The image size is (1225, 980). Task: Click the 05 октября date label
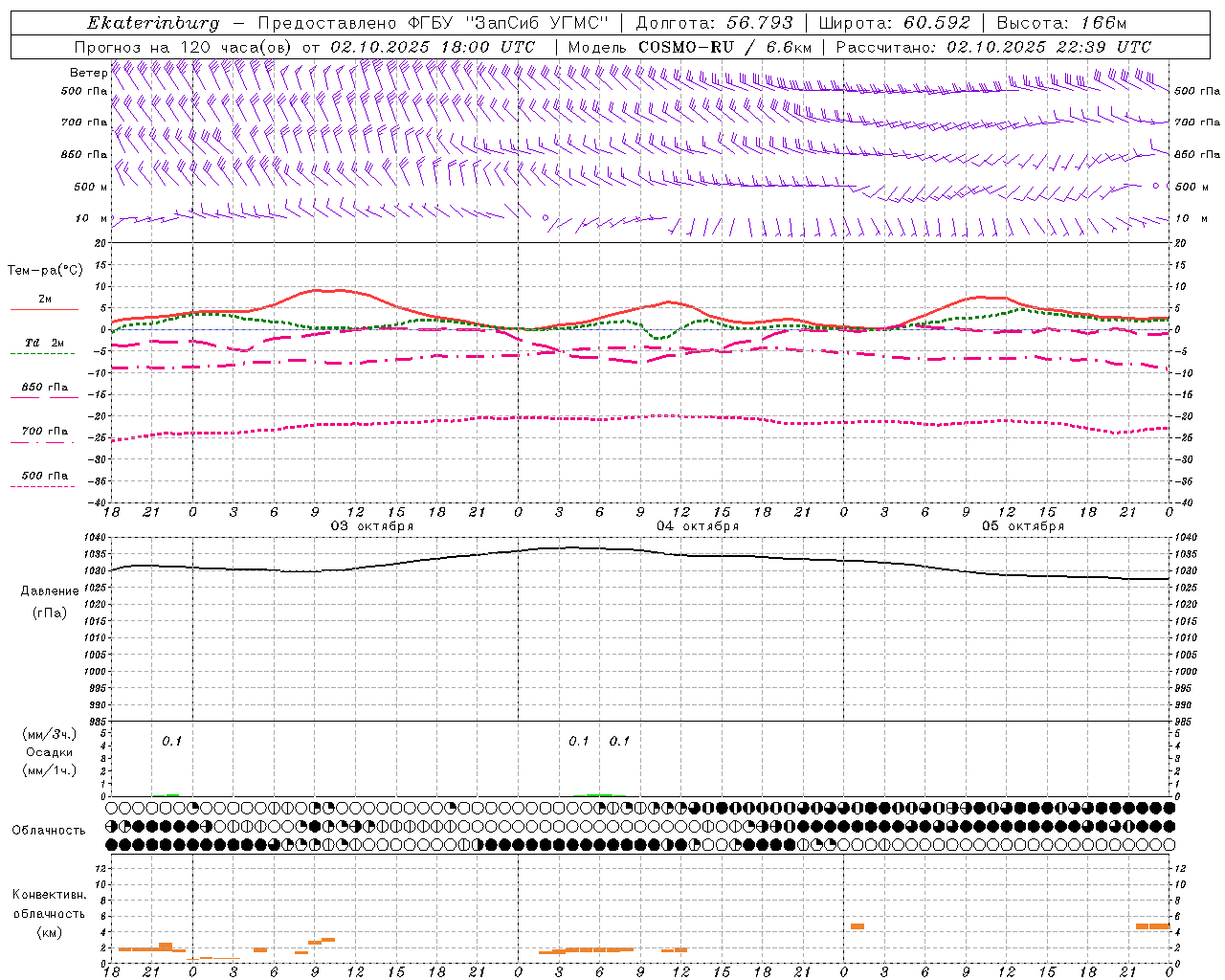coord(1023,526)
